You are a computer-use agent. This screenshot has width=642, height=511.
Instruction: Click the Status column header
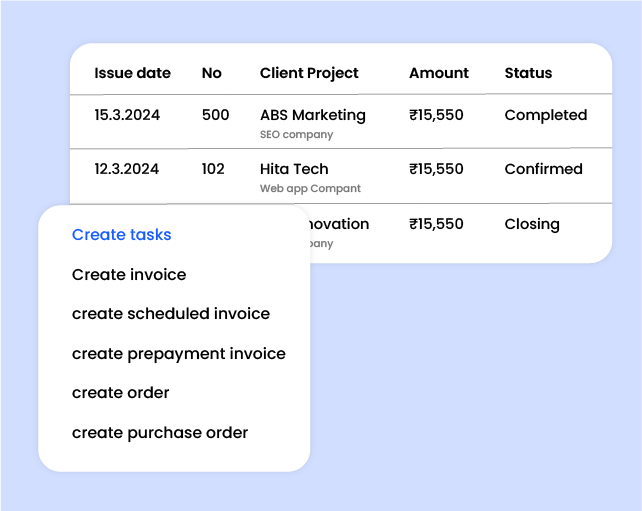[528, 73]
